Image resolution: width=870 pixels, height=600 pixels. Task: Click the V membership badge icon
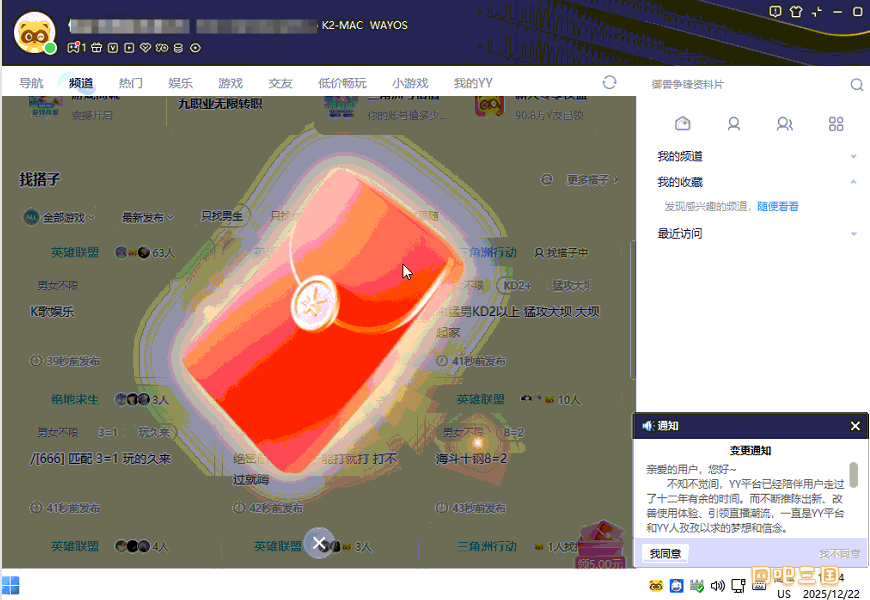click(113, 48)
